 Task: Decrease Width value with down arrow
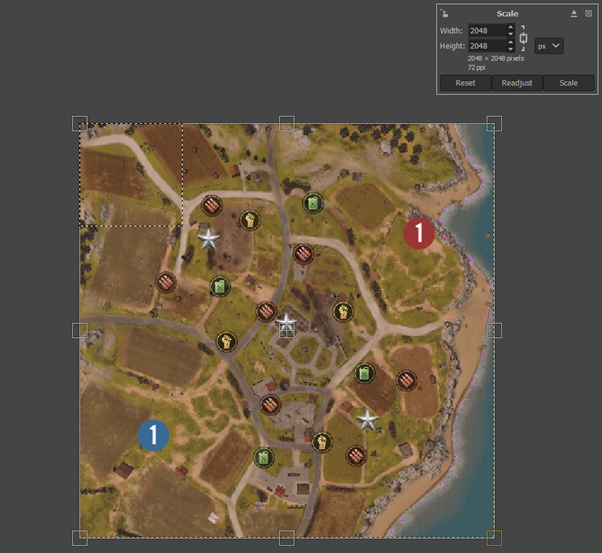[510, 34]
